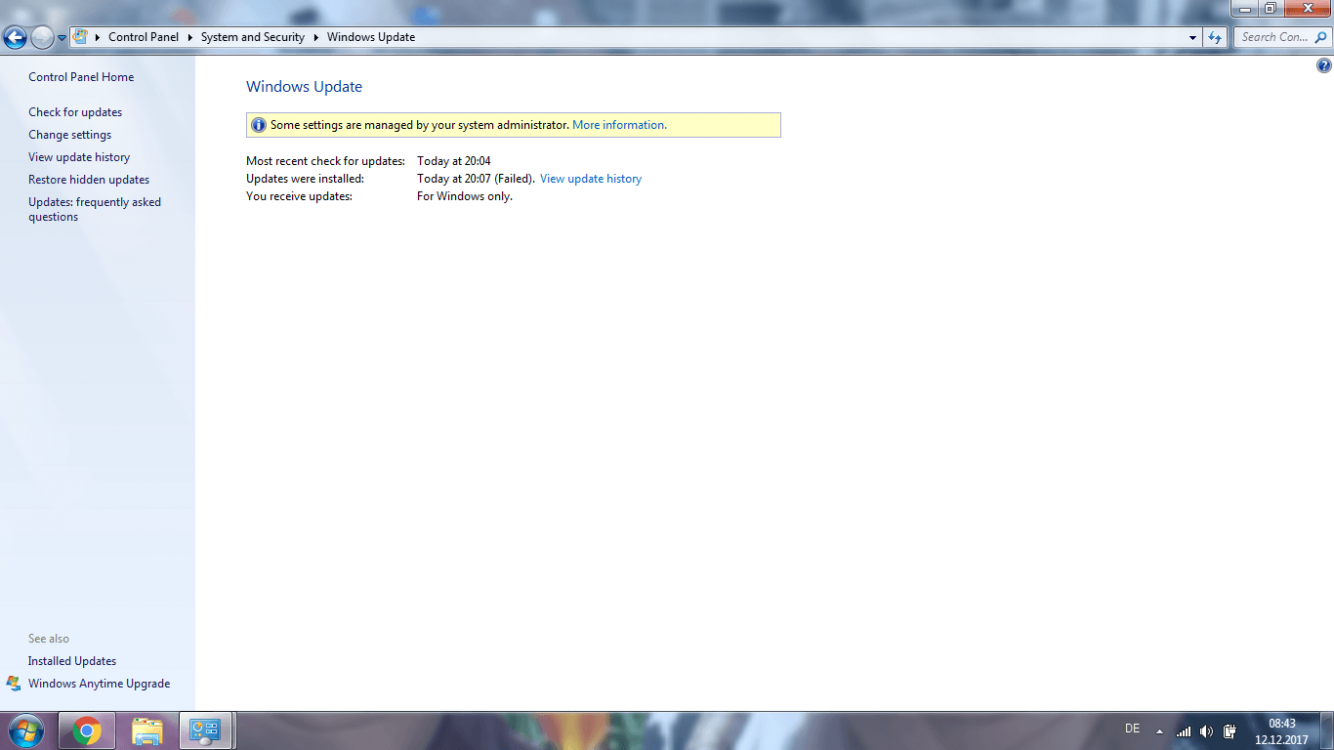Screen dimensions: 1334x750
Task: Click the battery power tray icon
Action: [x=1230, y=731]
